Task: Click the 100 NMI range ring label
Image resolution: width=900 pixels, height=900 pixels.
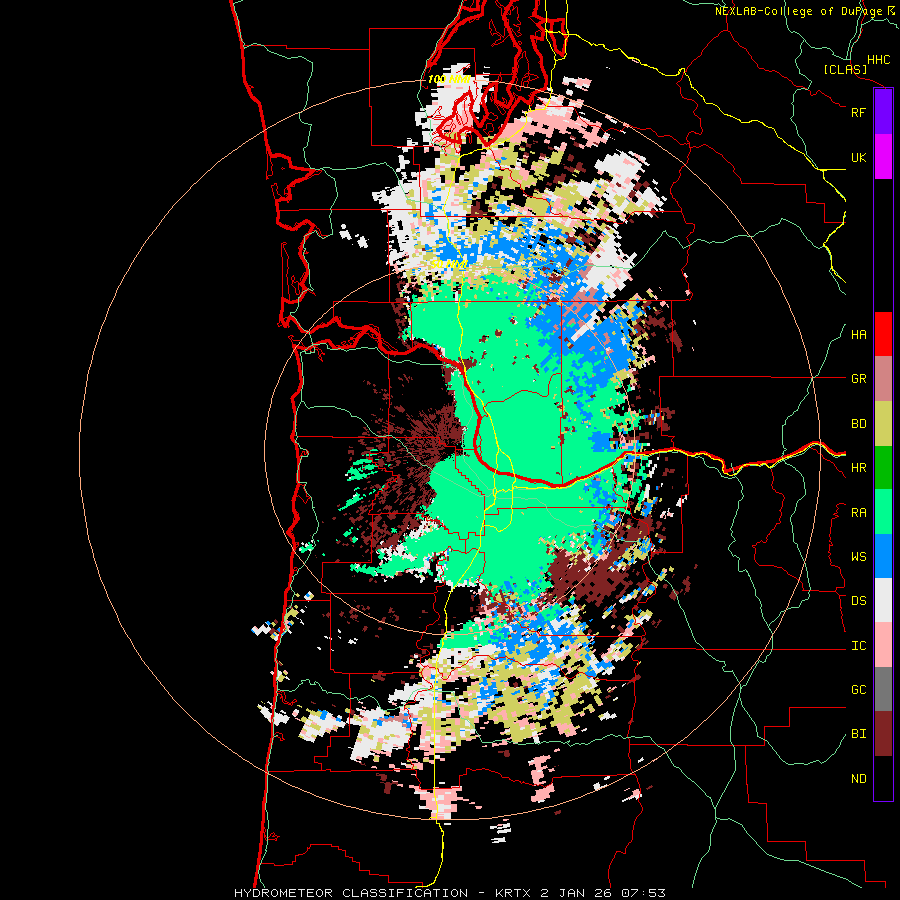Action: (449, 79)
